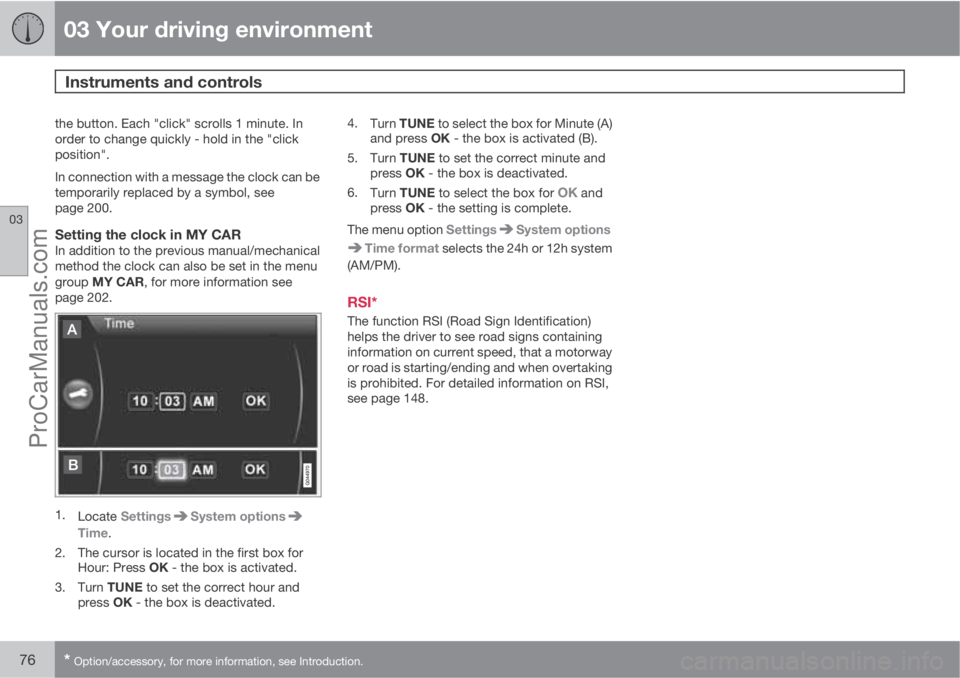
Task: Click the arrow before 'Time format'
Action: point(355,248)
